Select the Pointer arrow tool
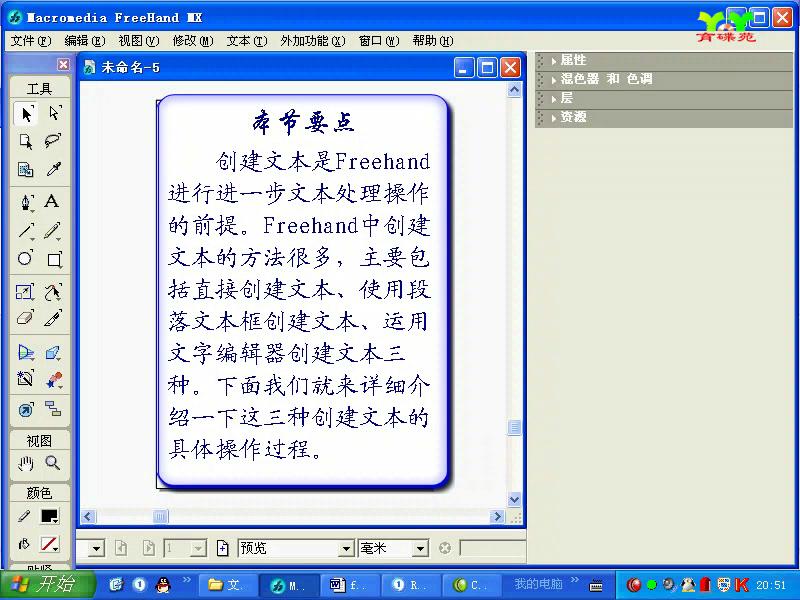This screenshot has width=800, height=600. (x=26, y=113)
